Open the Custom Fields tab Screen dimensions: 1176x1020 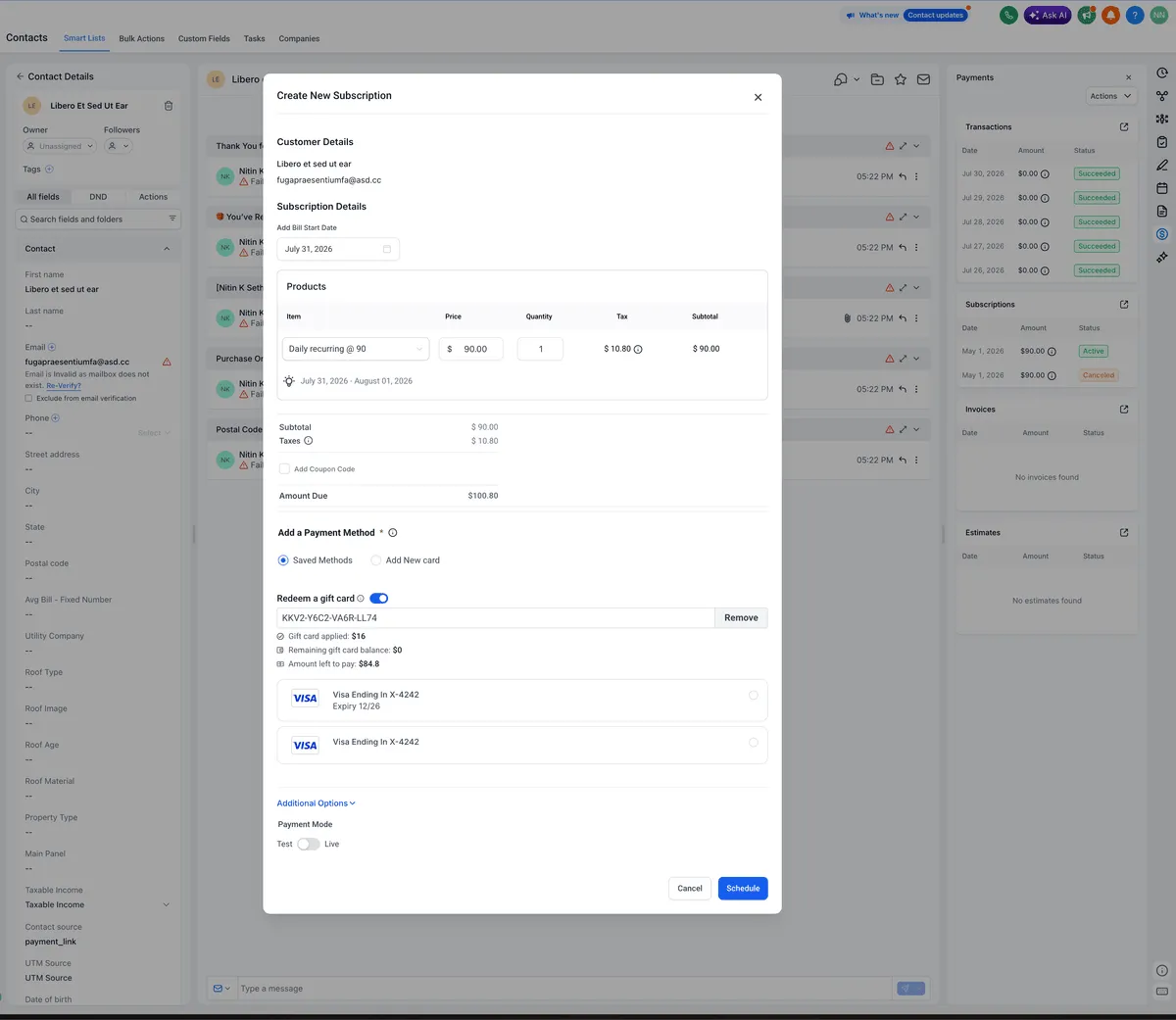click(204, 38)
